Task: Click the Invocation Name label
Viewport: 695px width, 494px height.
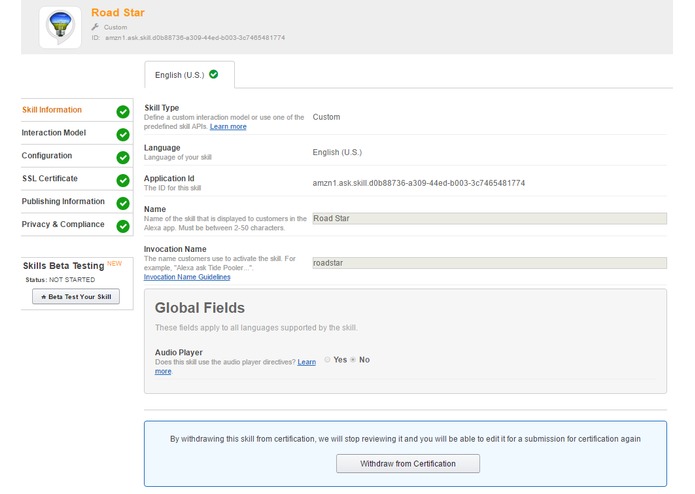Action: click(x=175, y=249)
